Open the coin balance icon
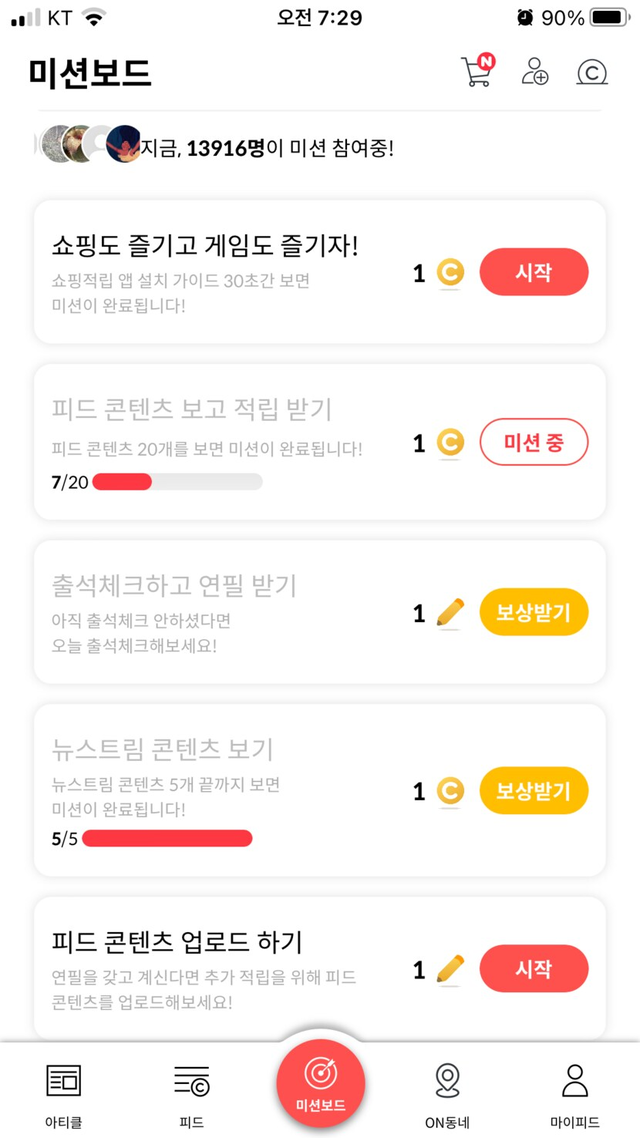The image size is (640, 1138). tap(592, 72)
